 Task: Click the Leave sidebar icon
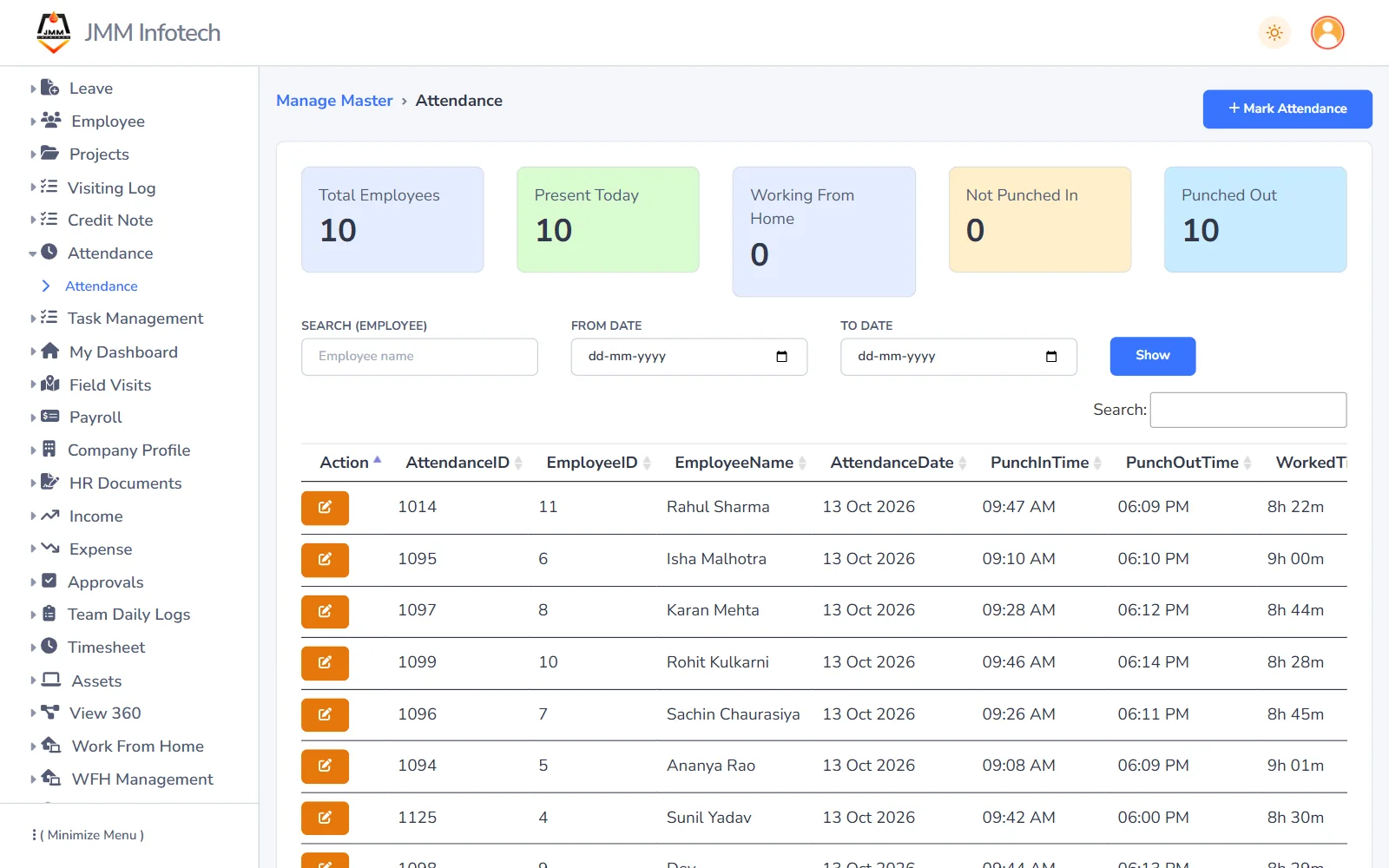50,88
